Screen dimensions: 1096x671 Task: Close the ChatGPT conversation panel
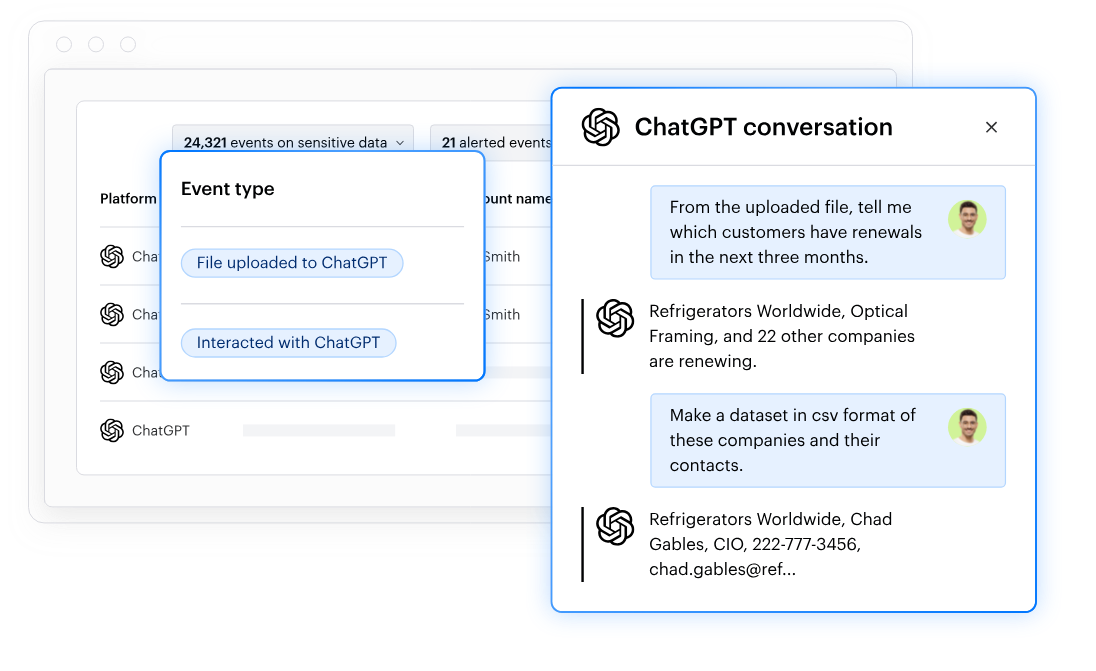click(991, 127)
